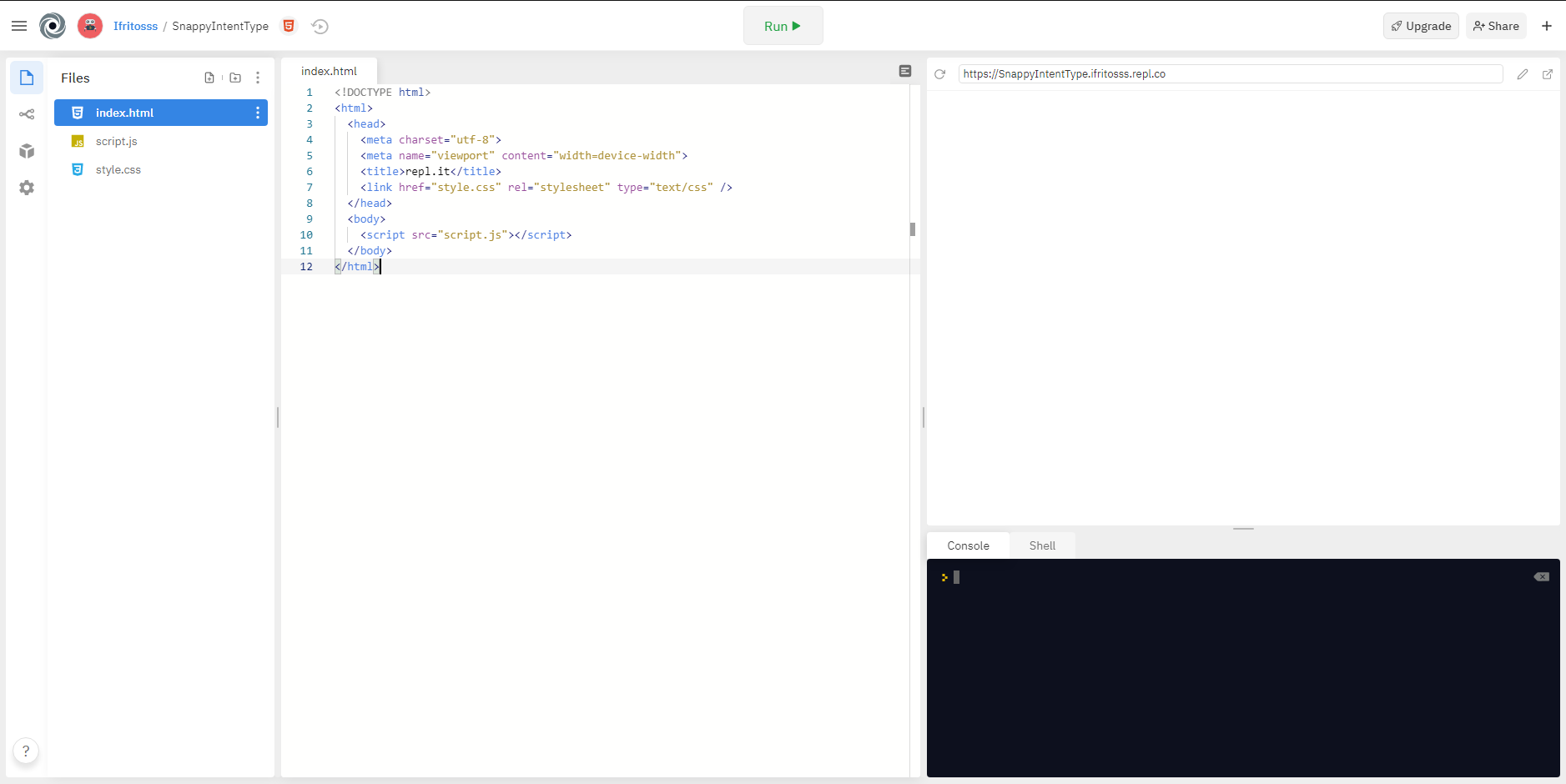Click the title tag line repl.it
The image size is (1566, 784).
pyautogui.click(x=431, y=172)
